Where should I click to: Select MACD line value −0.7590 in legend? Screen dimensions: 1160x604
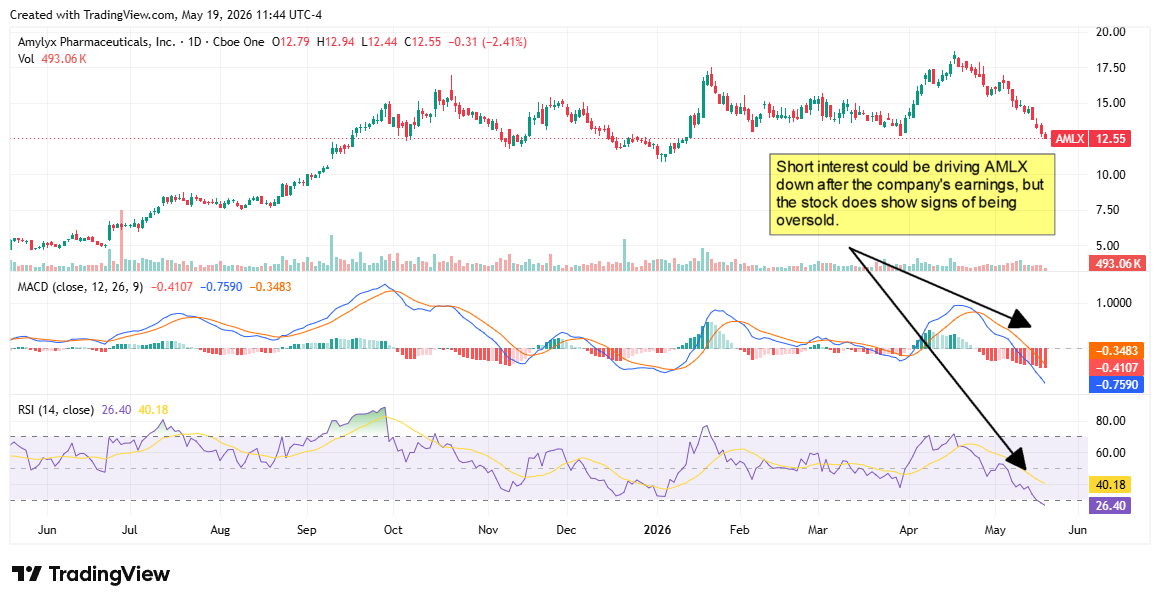(x=221, y=286)
